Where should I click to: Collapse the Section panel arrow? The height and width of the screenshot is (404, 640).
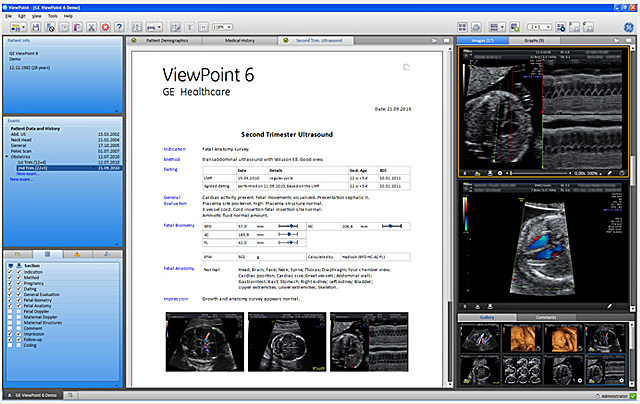116,385
